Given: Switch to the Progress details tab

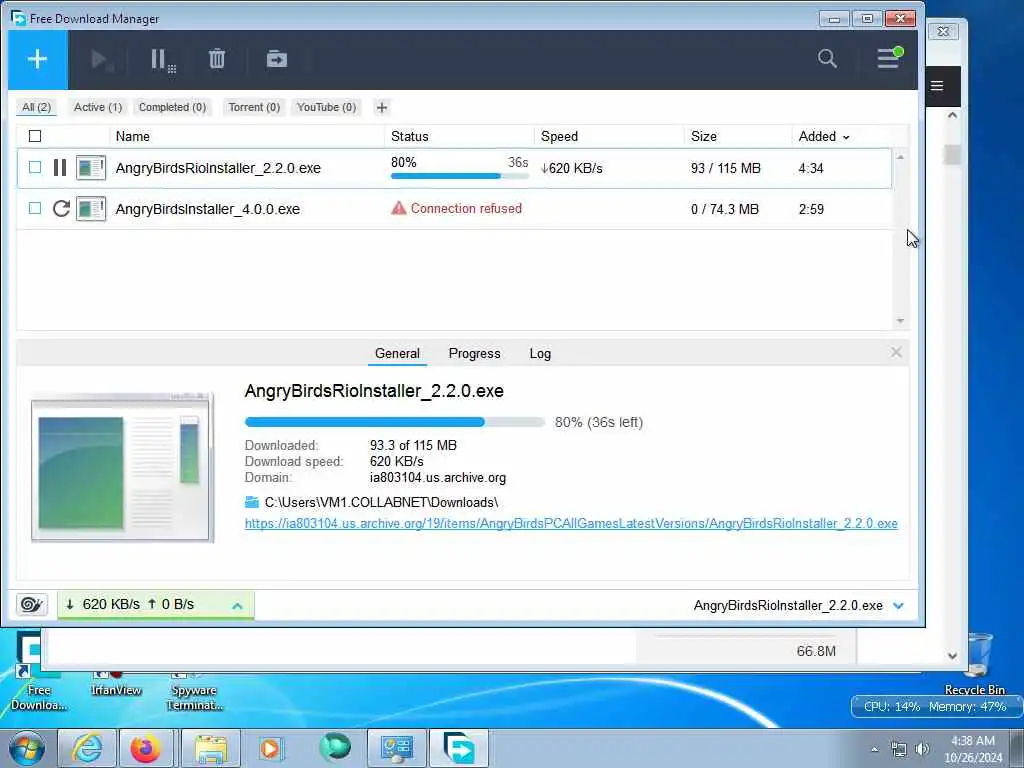Looking at the screenshot, I should pos(475,353).
